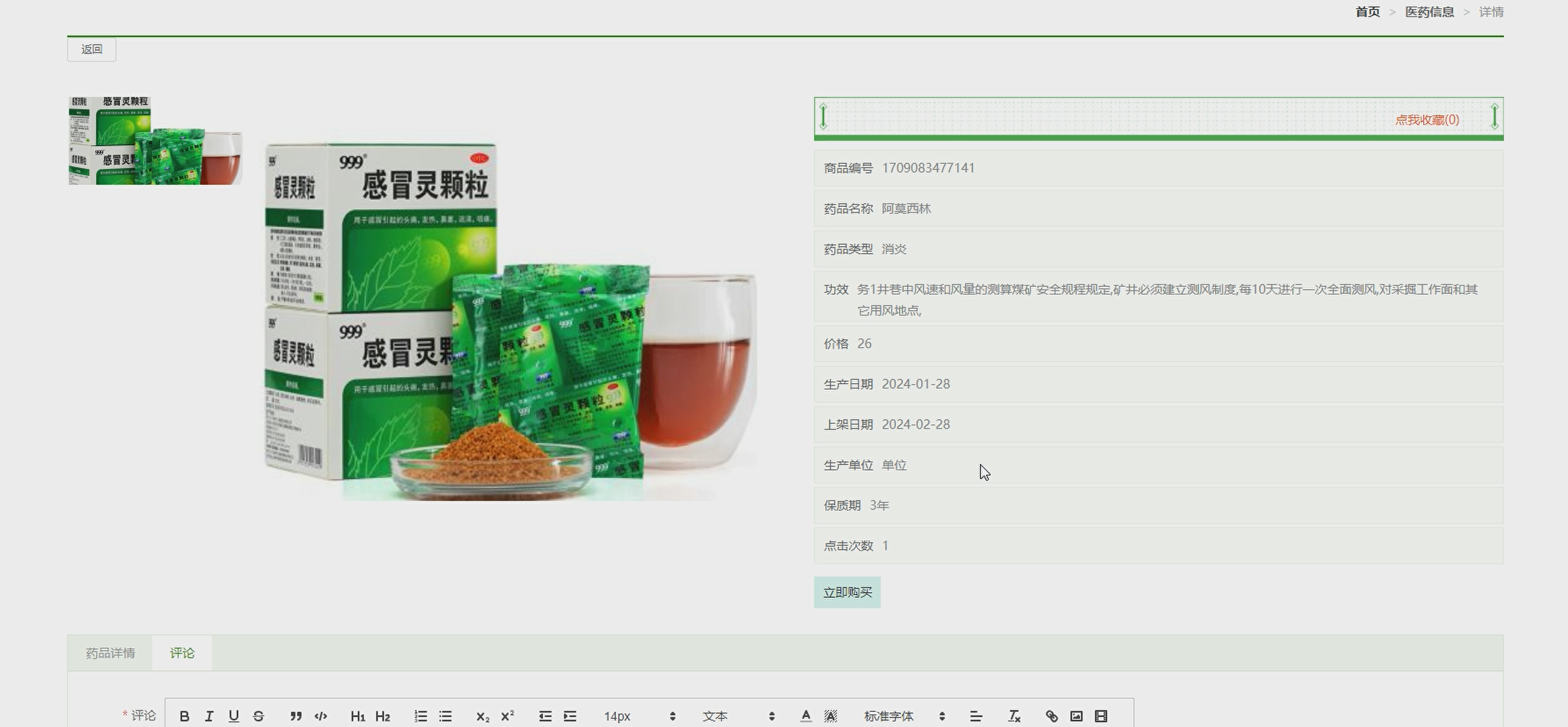
Task: Apply Heading 1 style
Action: tap(358, 716)
